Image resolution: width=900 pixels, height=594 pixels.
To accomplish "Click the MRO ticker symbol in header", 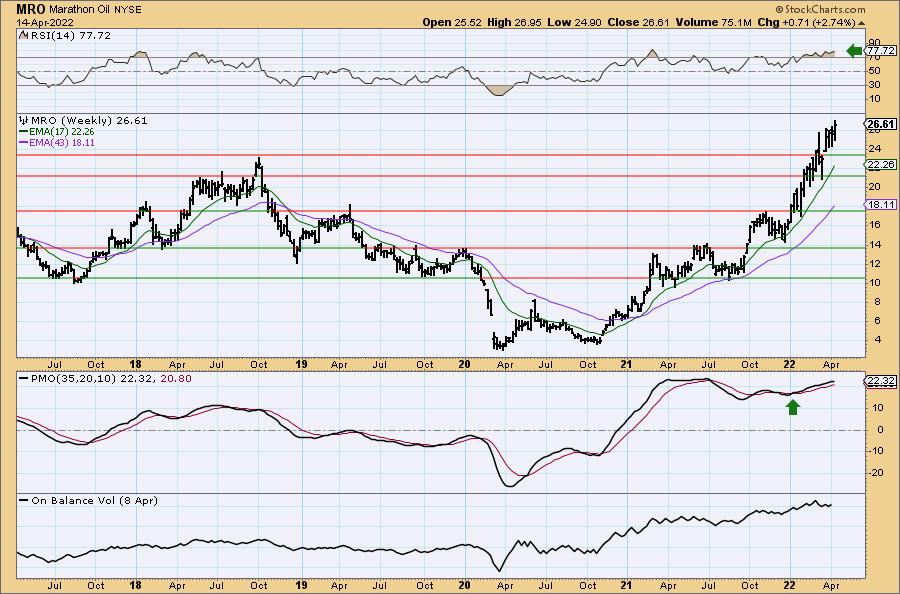I will [31, 9].
